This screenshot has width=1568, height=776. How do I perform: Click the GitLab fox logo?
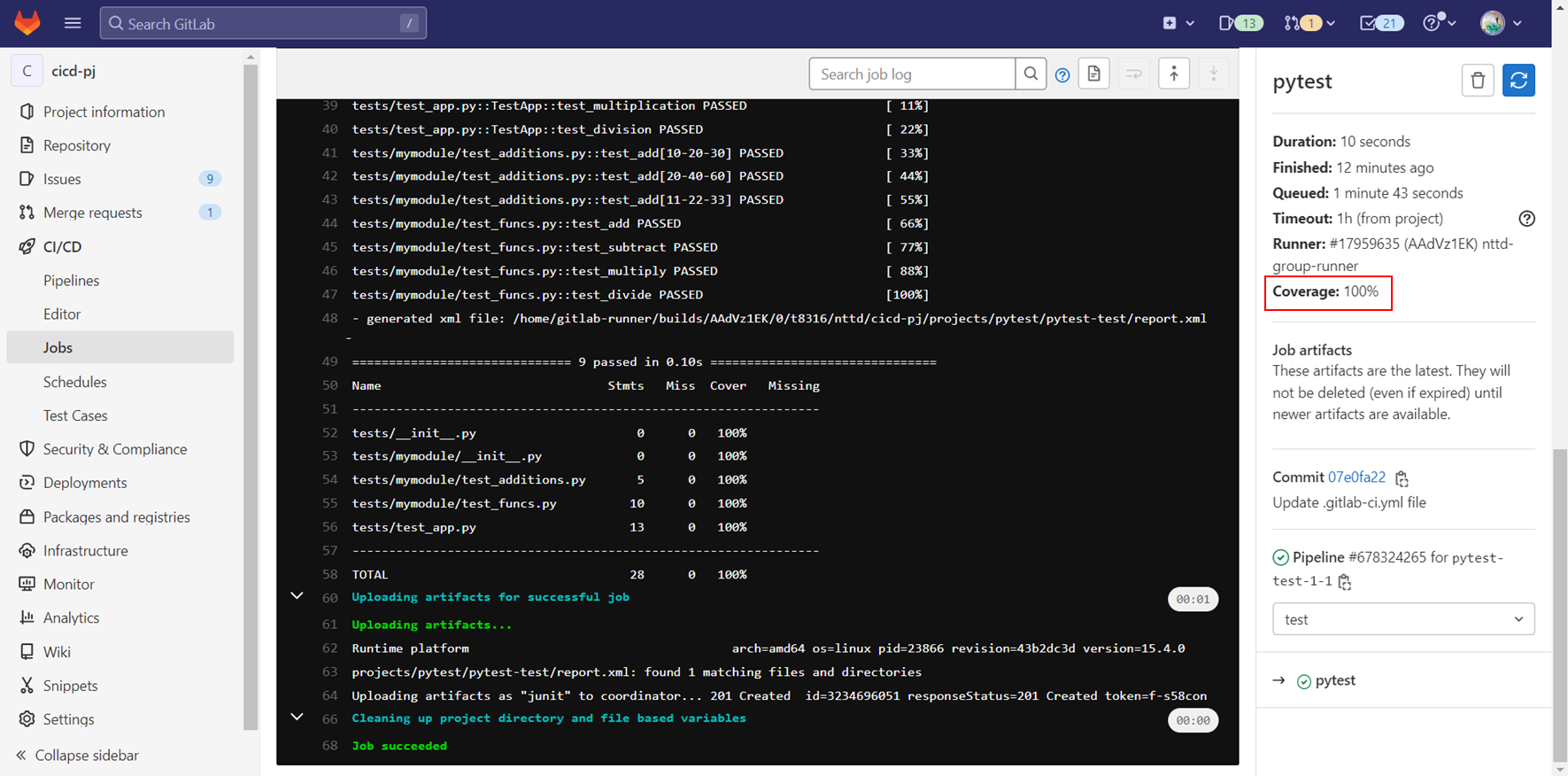click(x=27, y=23)
